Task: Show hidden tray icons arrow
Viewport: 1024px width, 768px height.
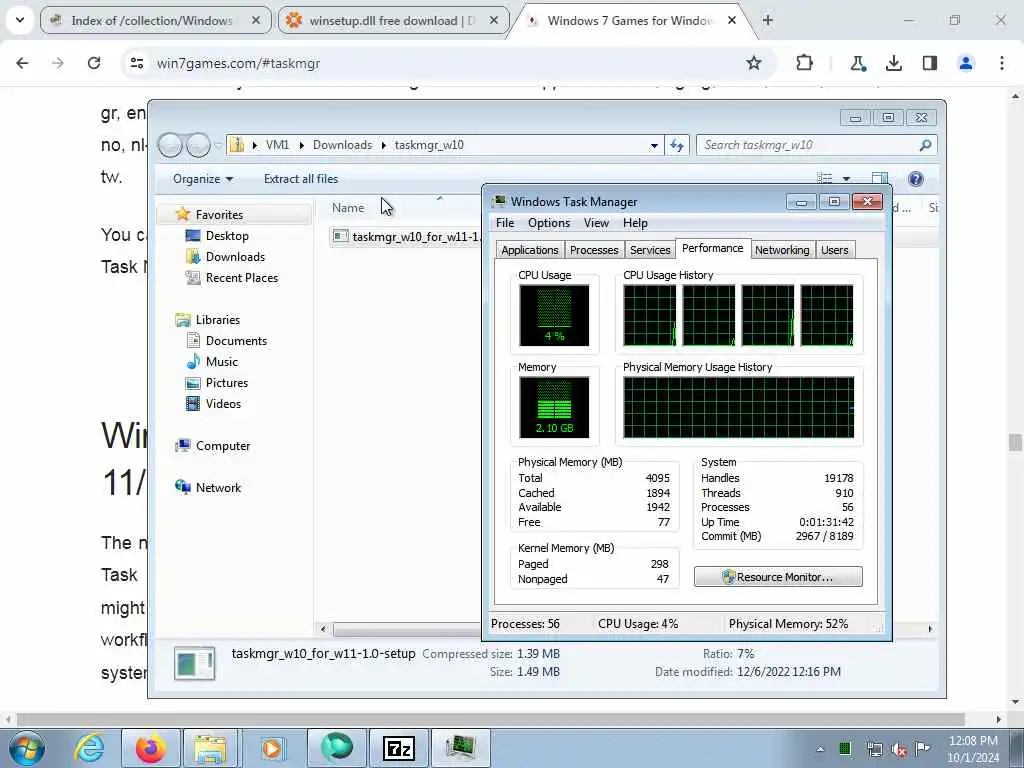Action: [820, 749]
